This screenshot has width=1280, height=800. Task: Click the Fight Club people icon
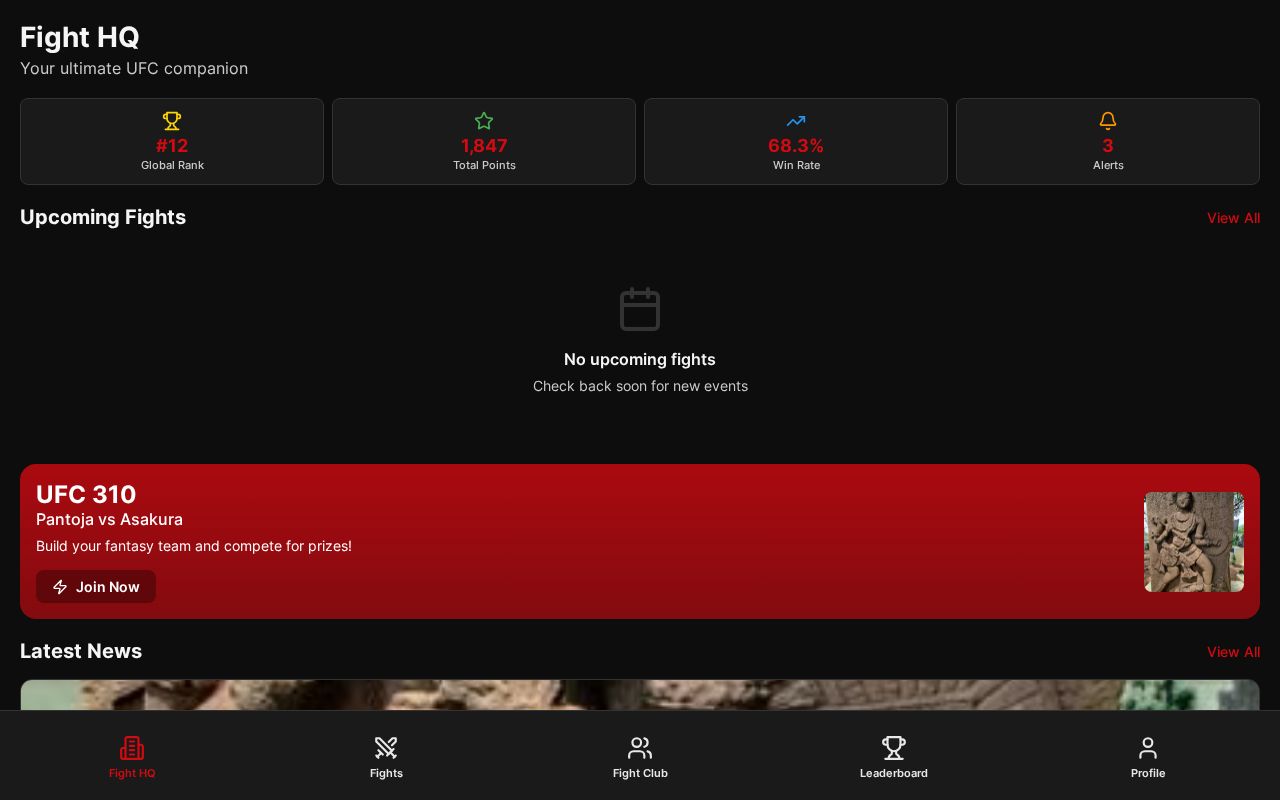[640, 748]
